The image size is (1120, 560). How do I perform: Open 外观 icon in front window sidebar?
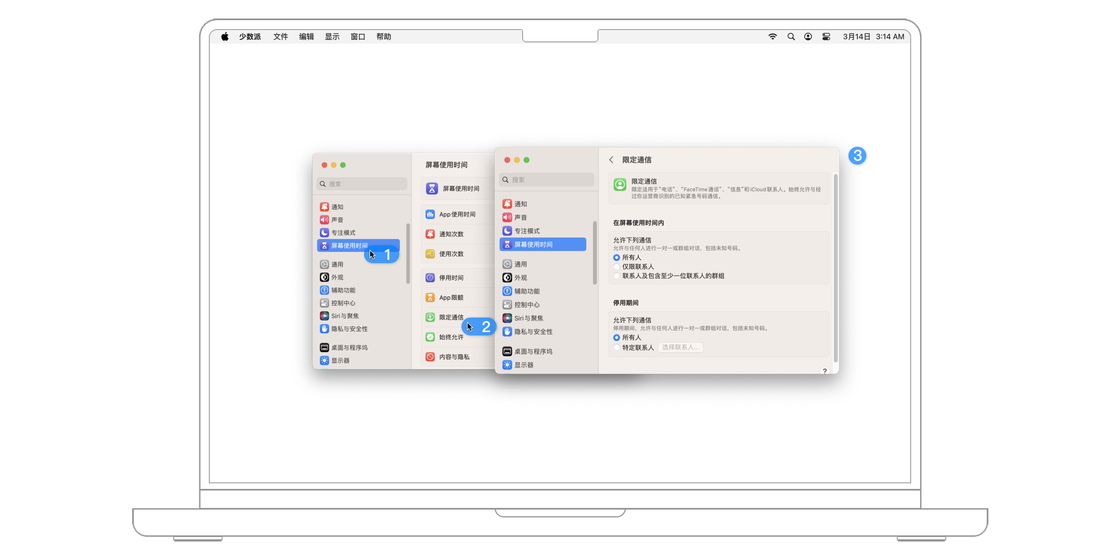507,277
